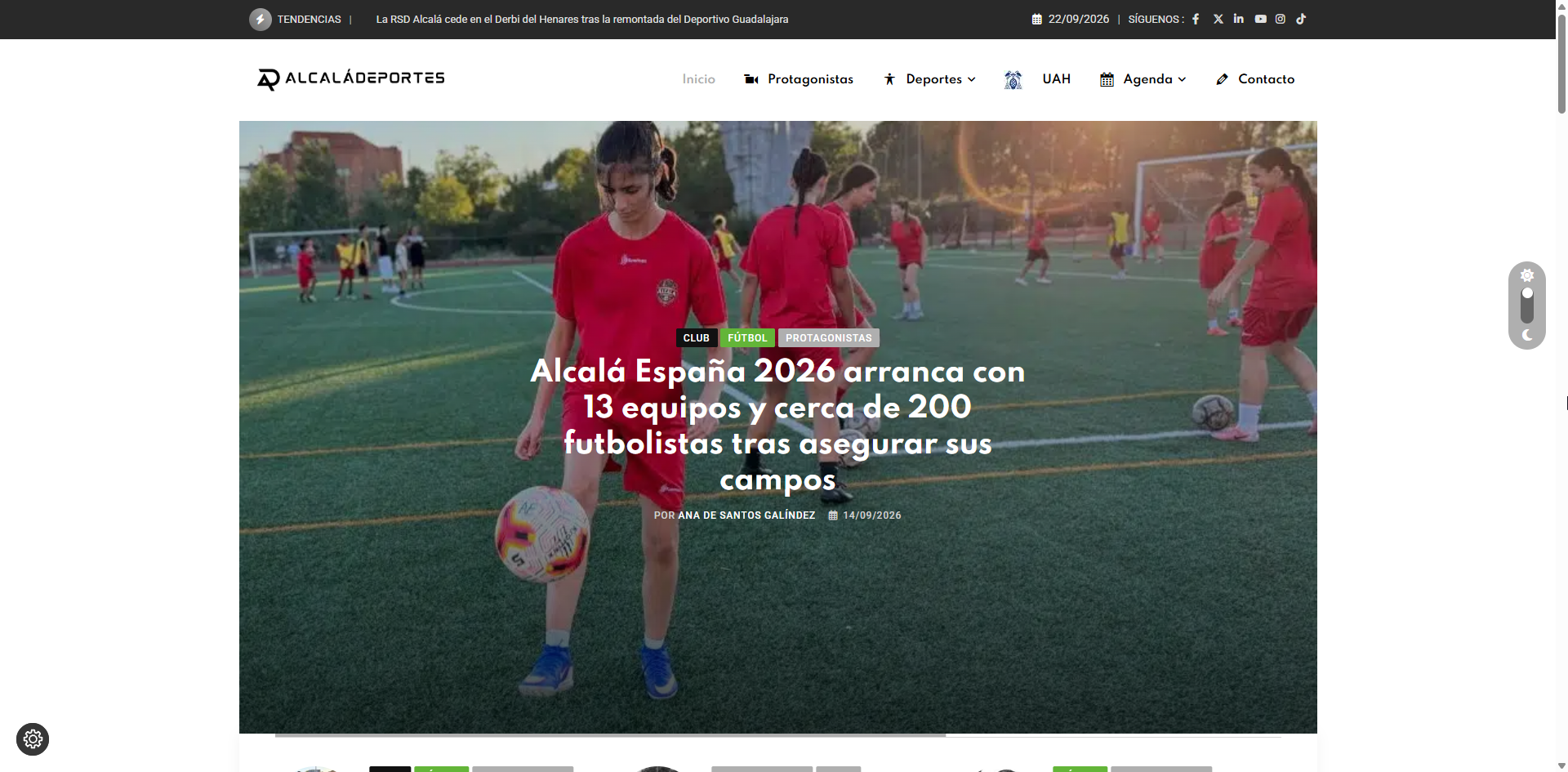Click the moon dark-mode icon
Image resolution: width=1568 pixels, height=772 pixels.
(x=1527, y=335)
